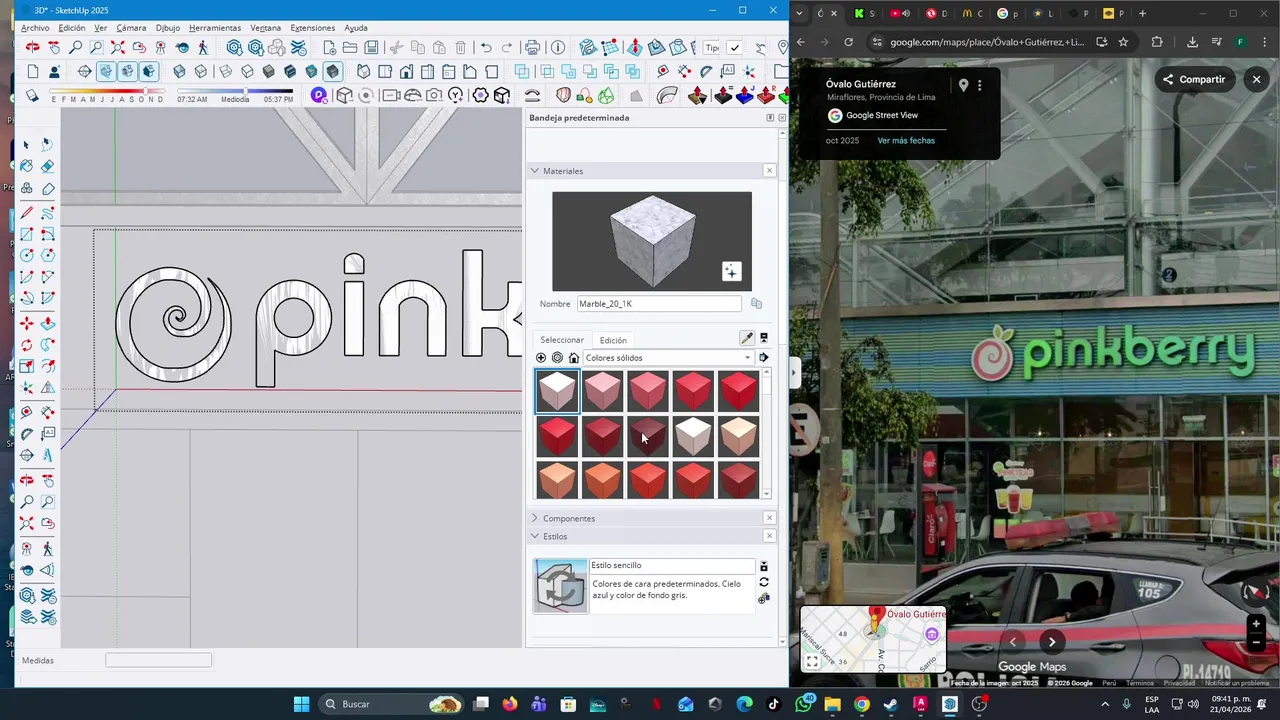Open the materials Details arrow menu
The image size is (1280, 720).
764,357
